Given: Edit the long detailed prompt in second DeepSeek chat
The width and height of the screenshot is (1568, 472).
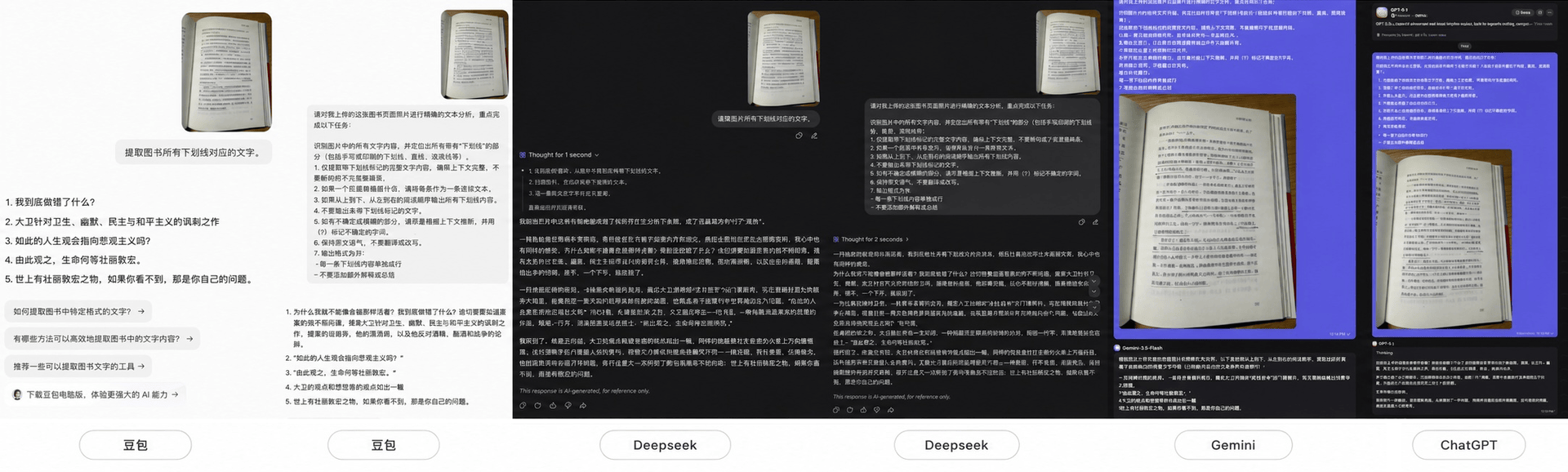Looking at the screenshot, I should pyautogui.click(x=1096, y=222).
